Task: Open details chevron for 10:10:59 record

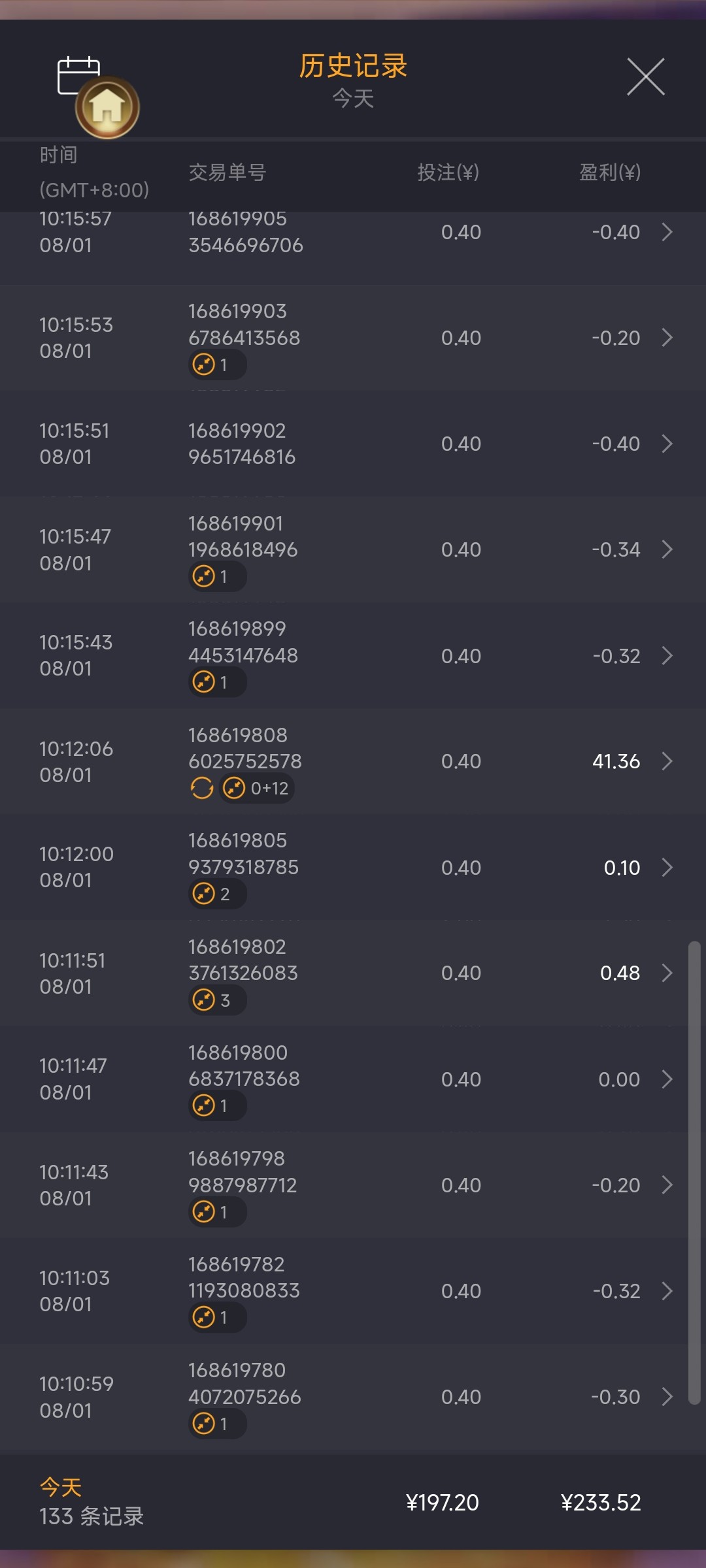Action: tap(667, 1397)
